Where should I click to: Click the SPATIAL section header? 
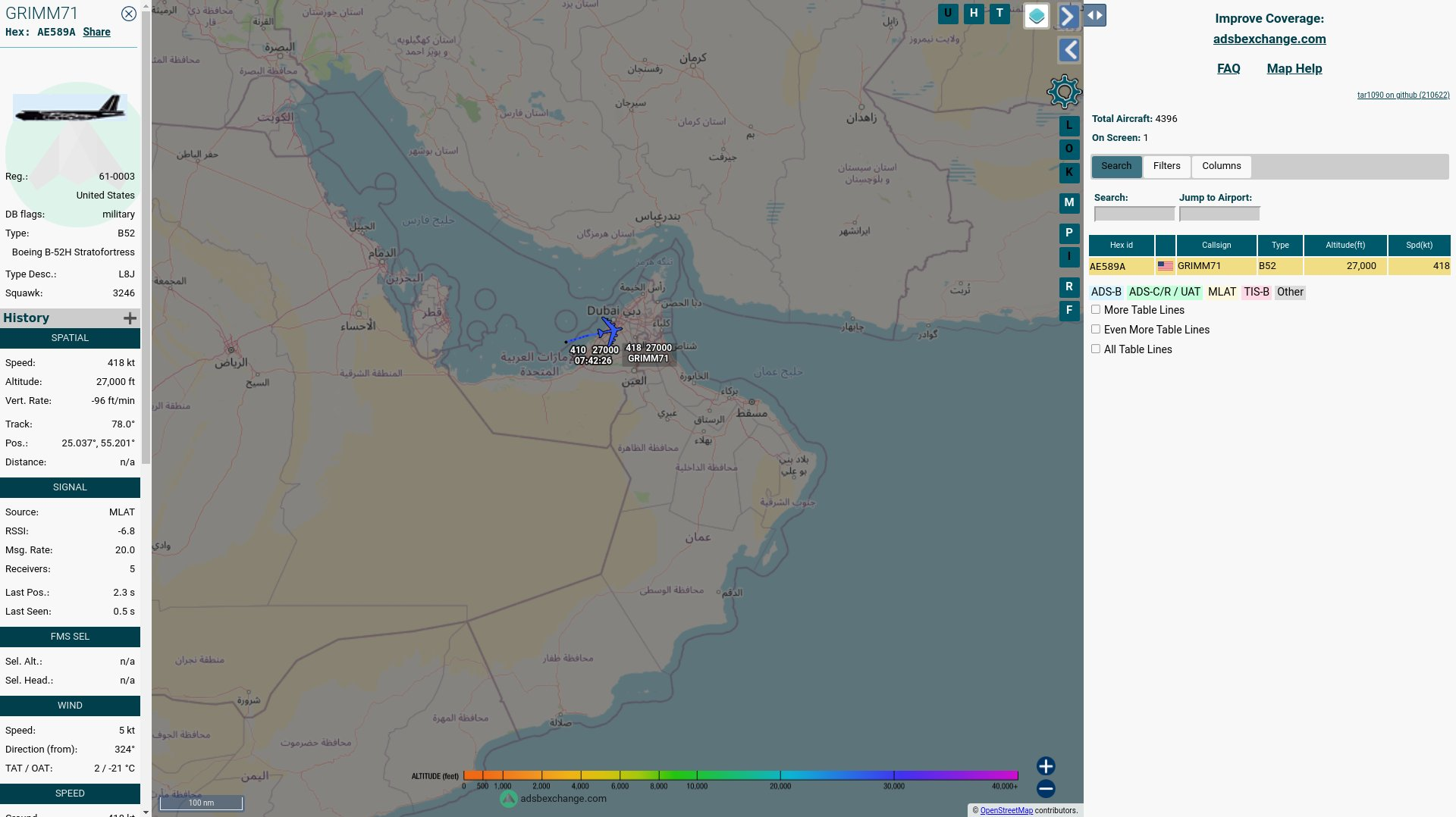pos(70,338)
